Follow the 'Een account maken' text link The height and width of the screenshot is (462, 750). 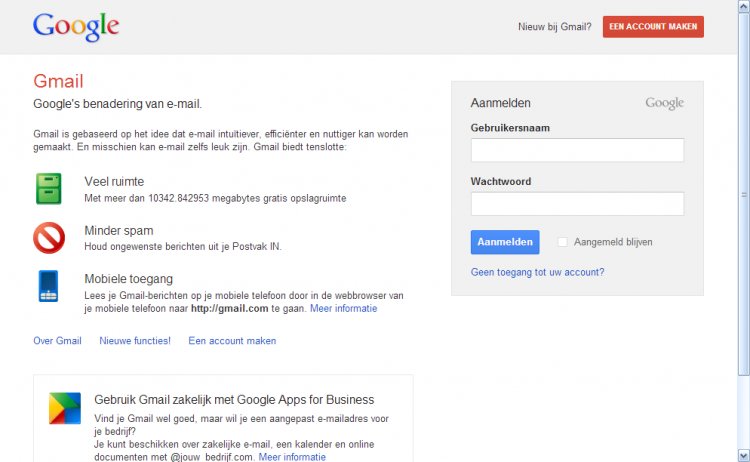click(x=232, y=341)
